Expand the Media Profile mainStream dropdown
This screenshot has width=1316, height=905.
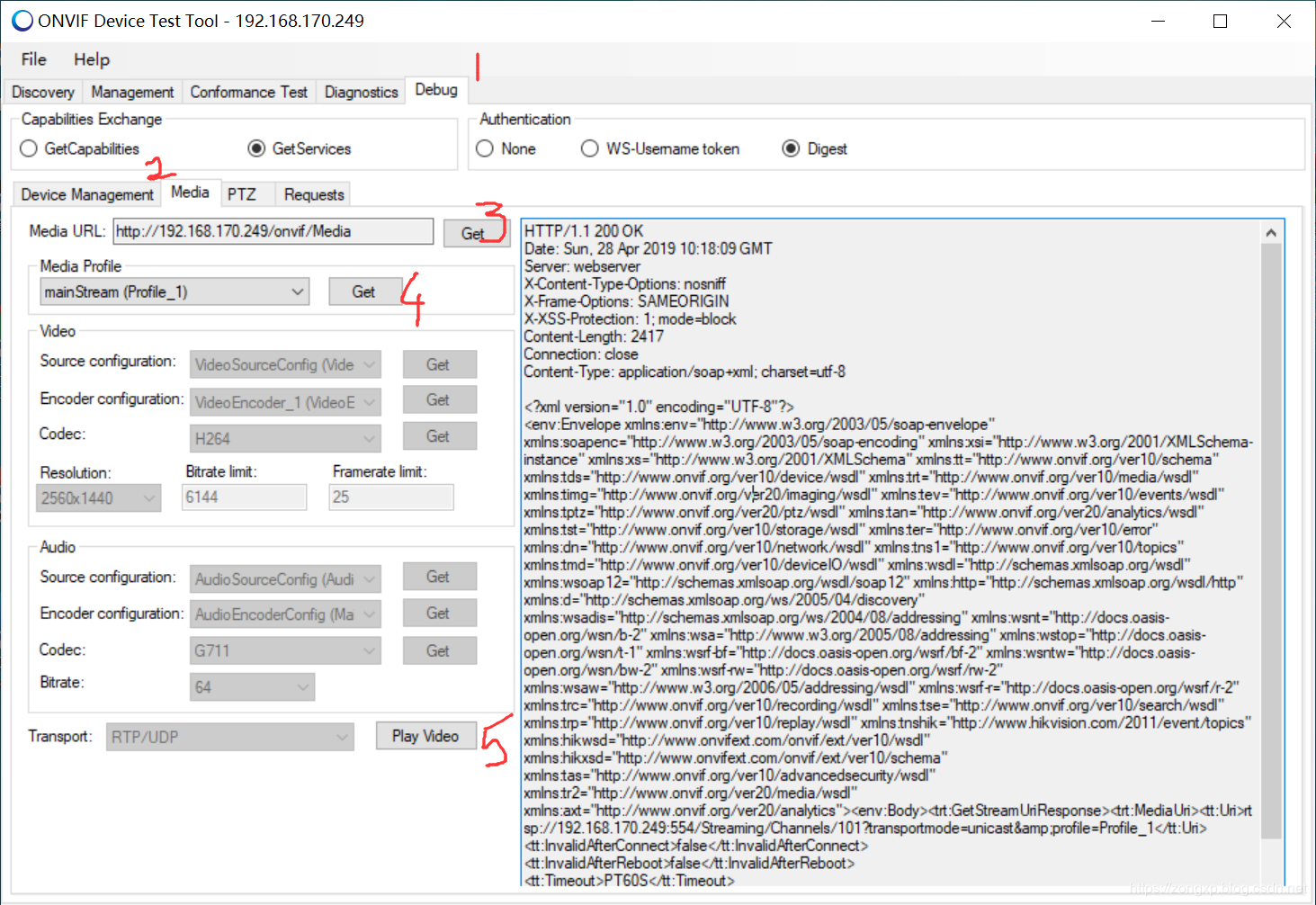[x=175, y=291]
